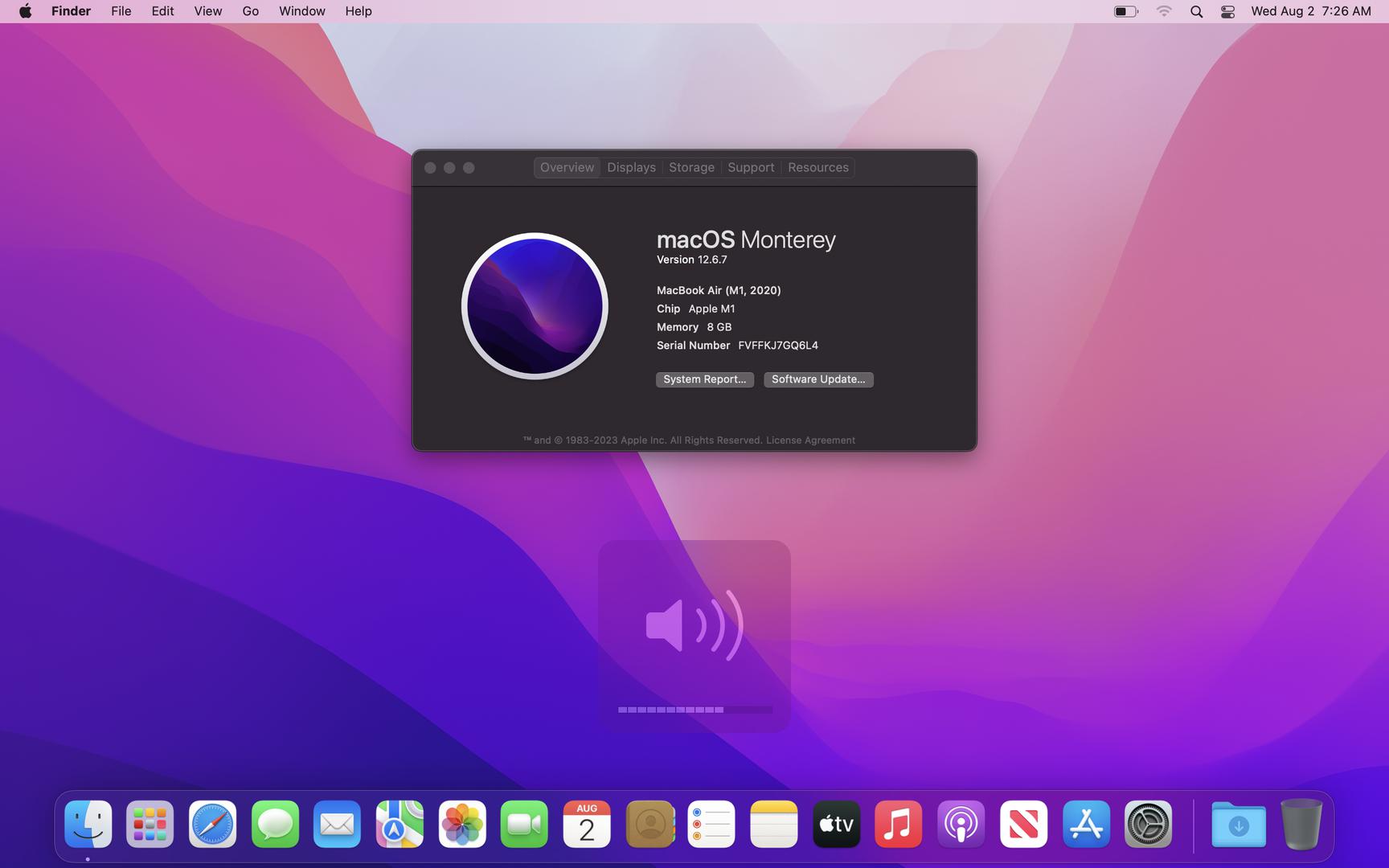1389x868 pixels.
Task: Launch the Messages app in Dock
Action: tap(275, 824)
